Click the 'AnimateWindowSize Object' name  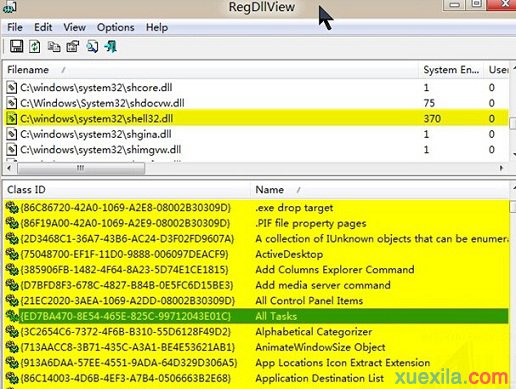tap(320, 347)
